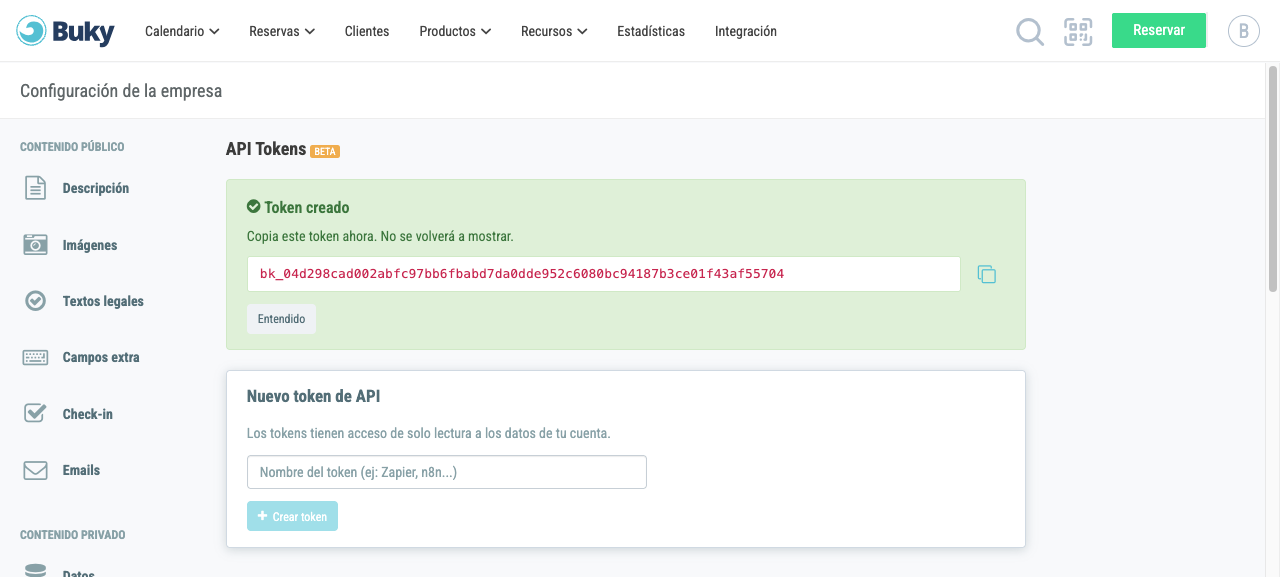The height and width of the screenshot is (577, 1280).
Task: Click the Buky logo
Action: [x=66, y=31]
